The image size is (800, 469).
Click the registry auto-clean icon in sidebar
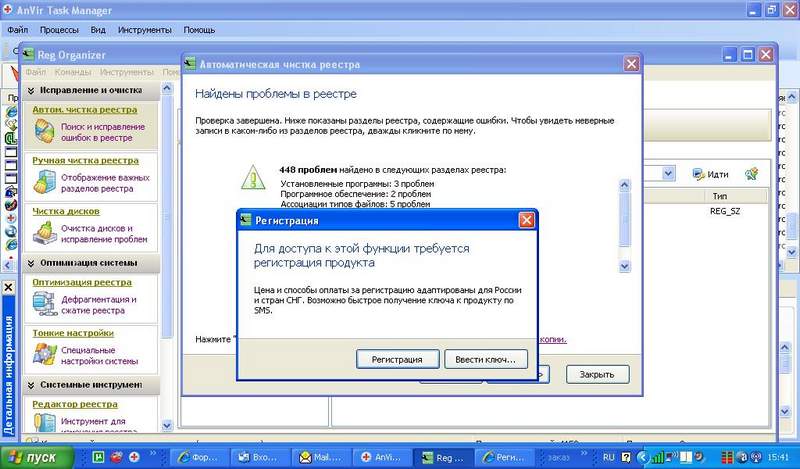(44, 131)
